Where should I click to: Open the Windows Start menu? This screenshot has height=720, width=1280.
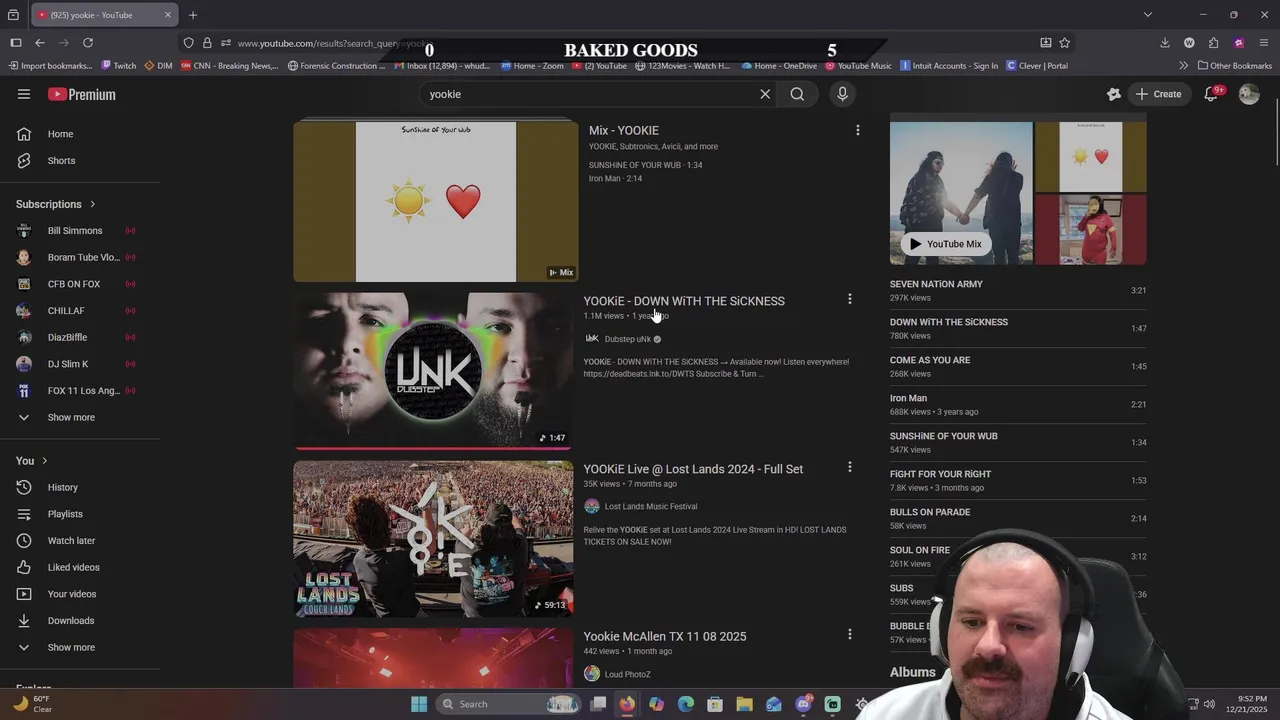[419, 704]
